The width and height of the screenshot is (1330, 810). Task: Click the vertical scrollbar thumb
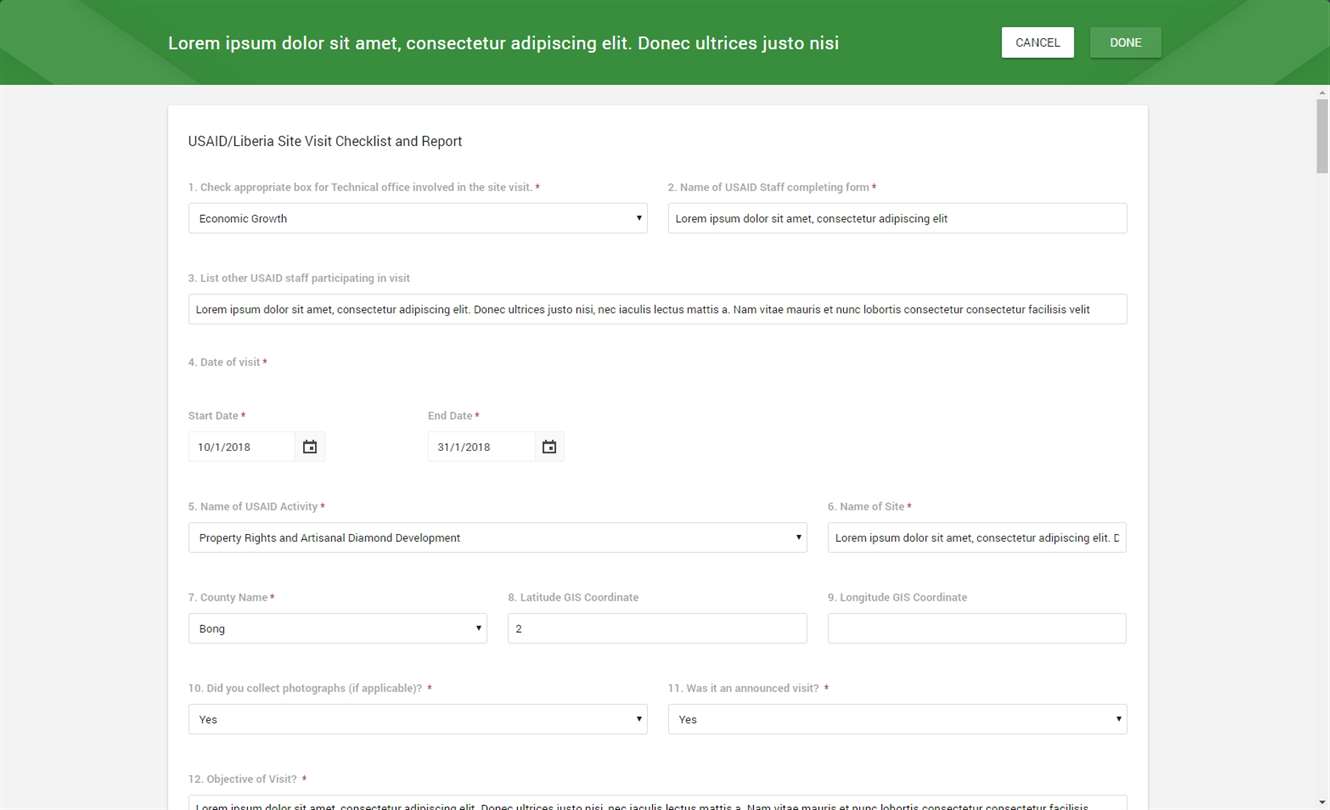1321,136
